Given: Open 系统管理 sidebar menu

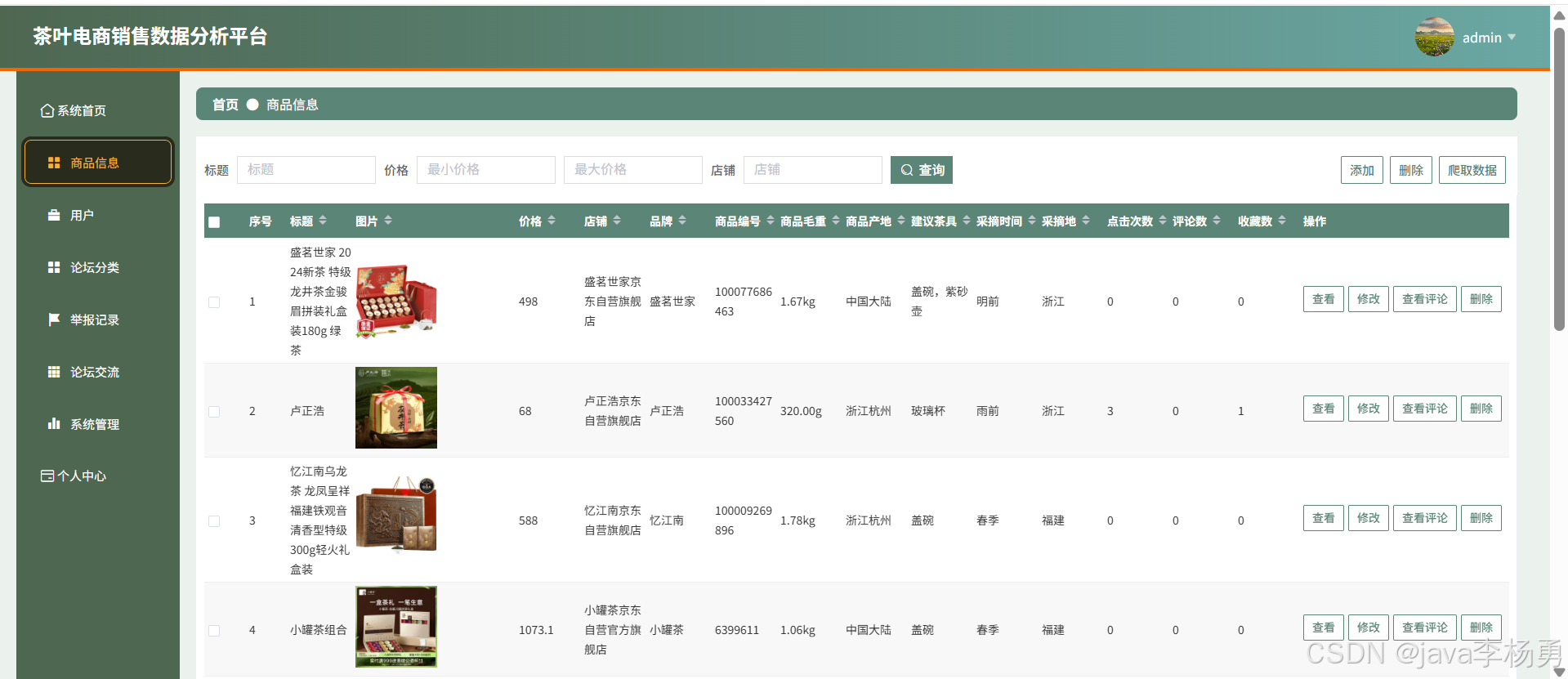Looking at the screenshot, I should point(98,424).
